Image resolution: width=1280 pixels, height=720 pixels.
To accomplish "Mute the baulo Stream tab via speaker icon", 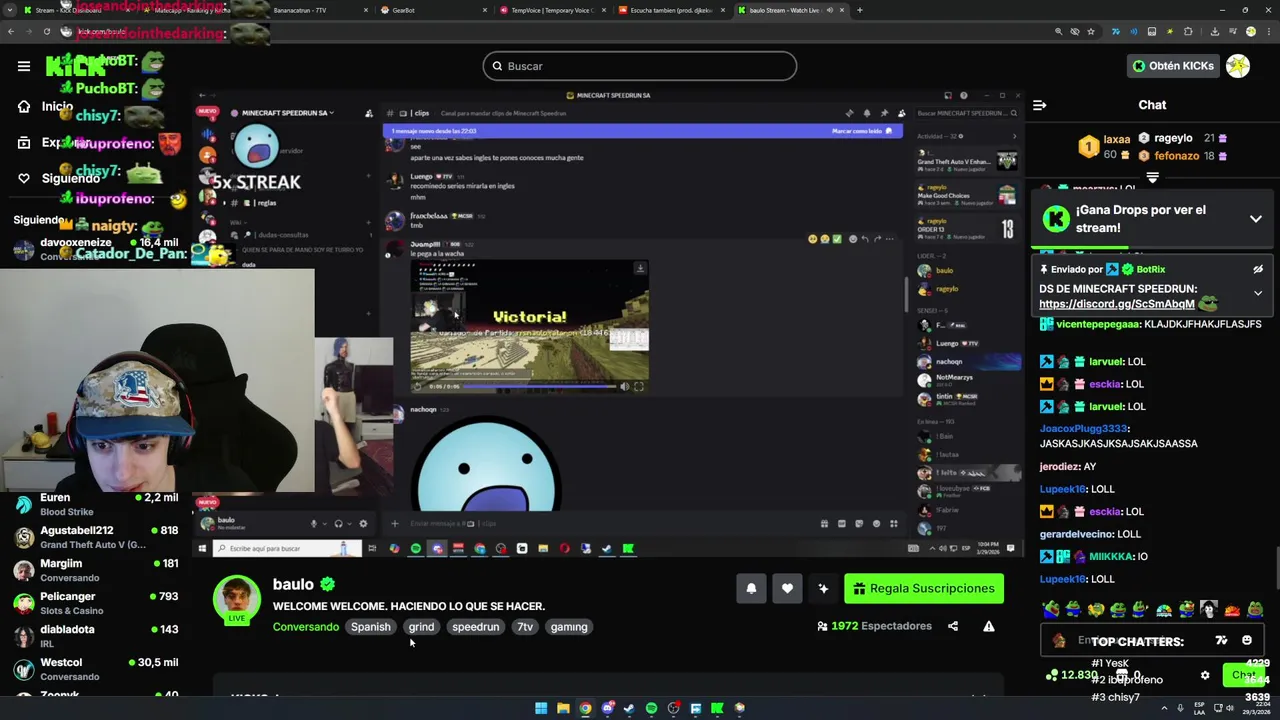I will click(829, 10).
